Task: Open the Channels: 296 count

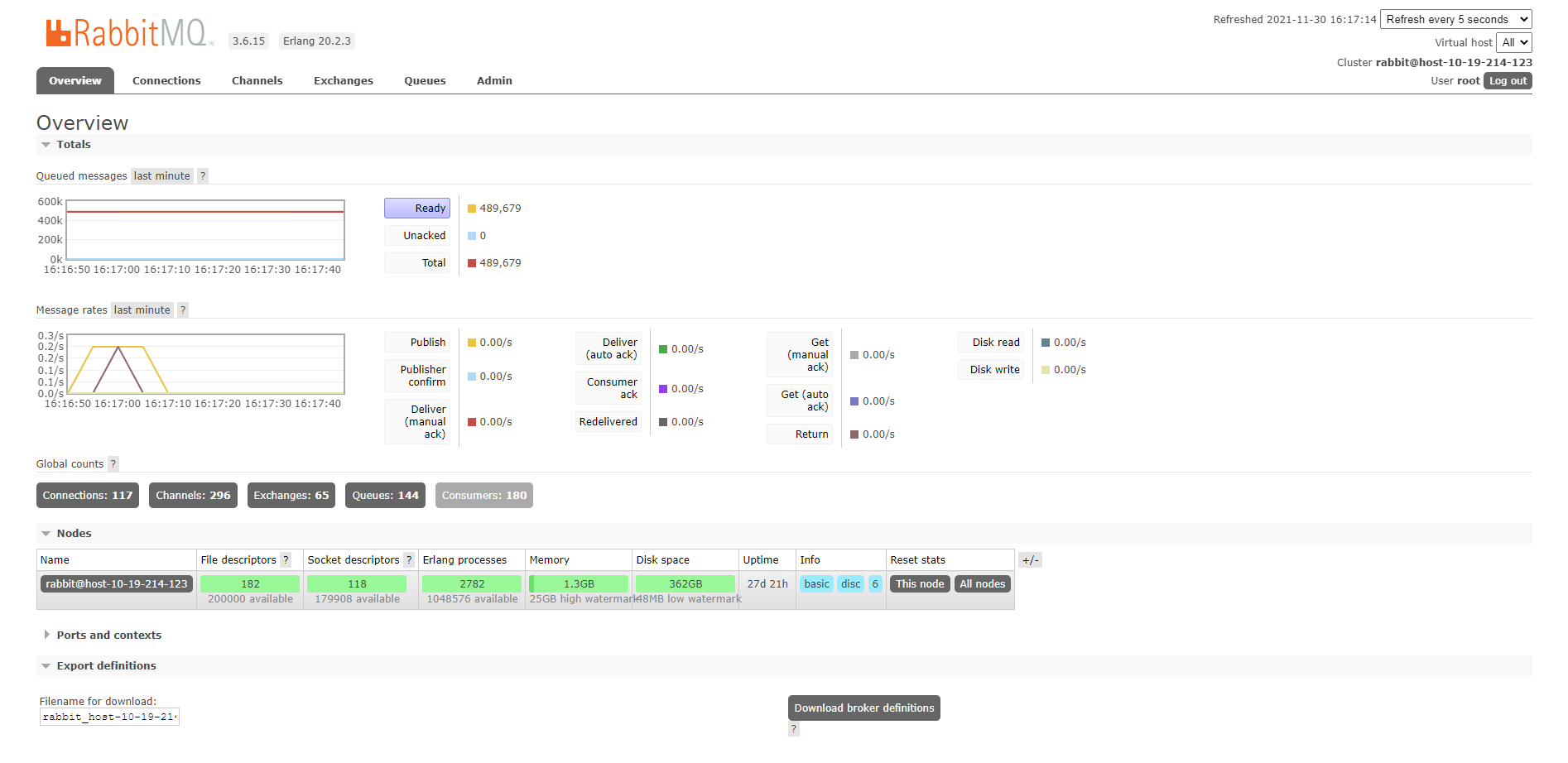Action: point(193,496)
